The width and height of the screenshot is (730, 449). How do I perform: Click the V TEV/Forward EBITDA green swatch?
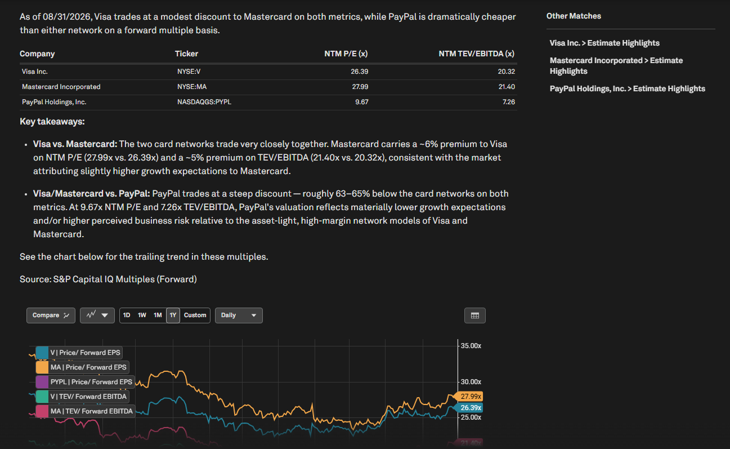coord(42,396)
